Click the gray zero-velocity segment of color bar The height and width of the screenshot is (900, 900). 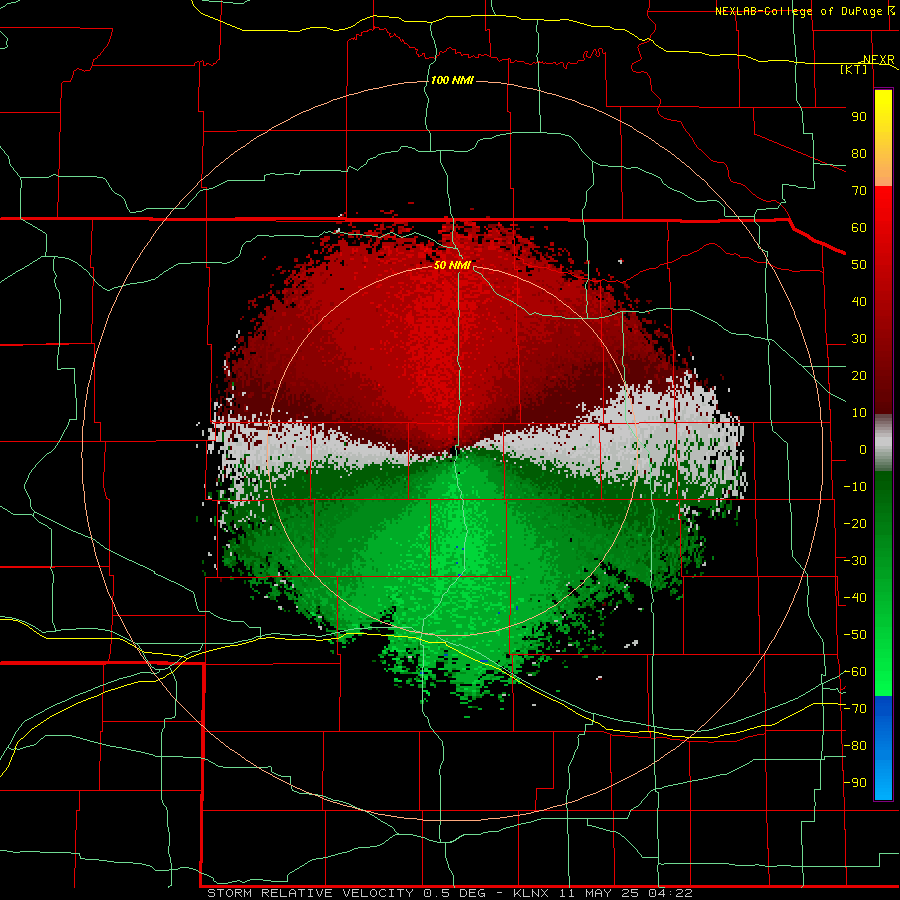point(883,443)
